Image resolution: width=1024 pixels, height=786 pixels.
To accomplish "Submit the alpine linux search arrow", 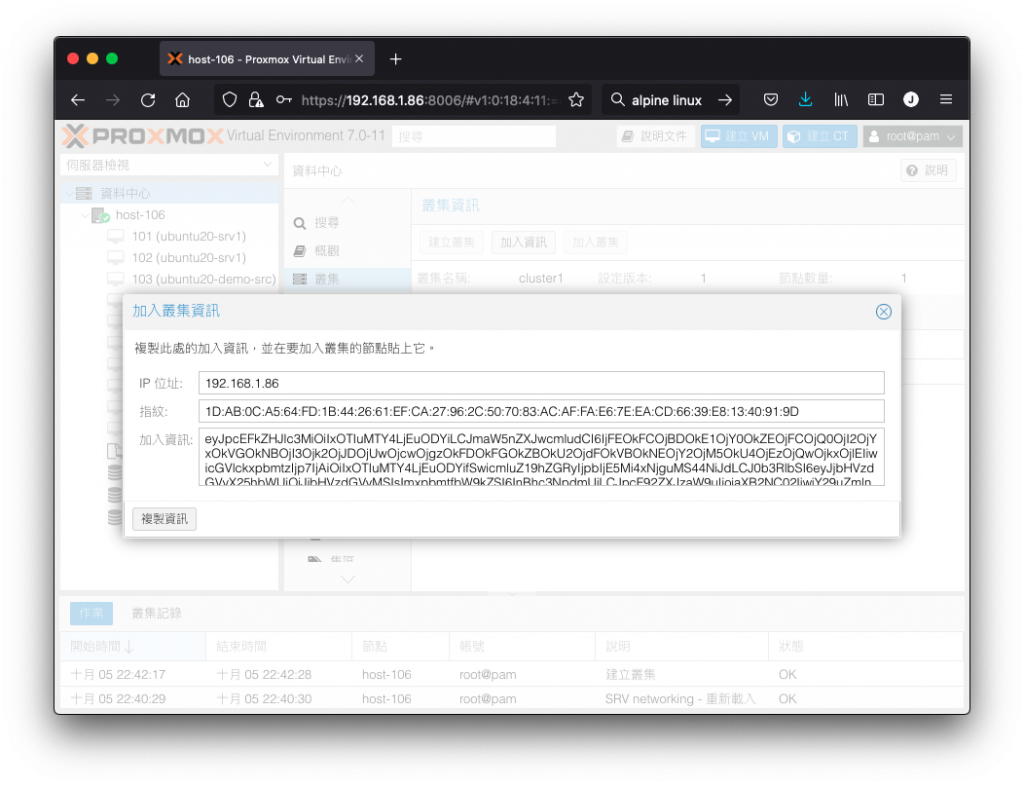I will pyautogui.click(x=725, y=100).
